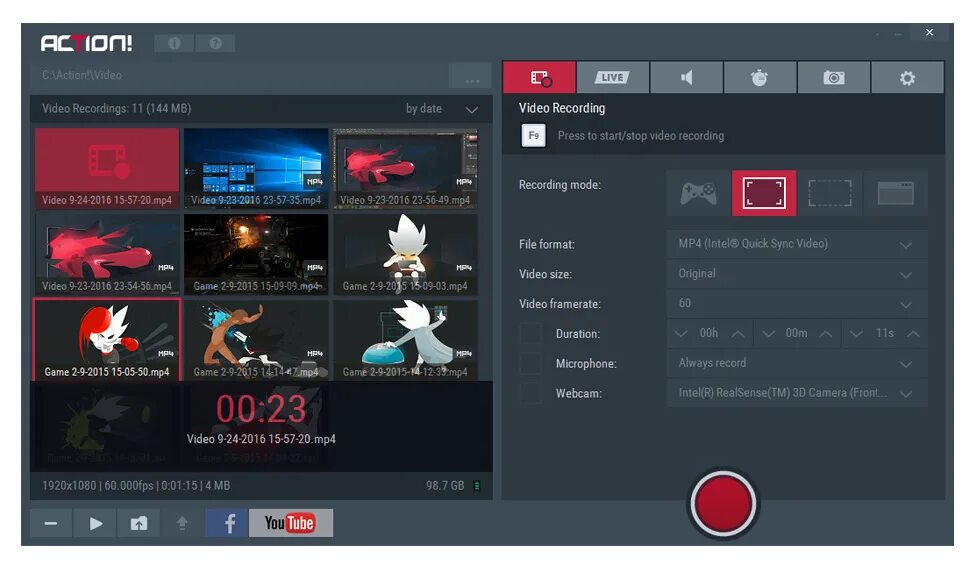Click the info icon next to the Action! logo
975x574 pixels.
(x=174, y=43)
